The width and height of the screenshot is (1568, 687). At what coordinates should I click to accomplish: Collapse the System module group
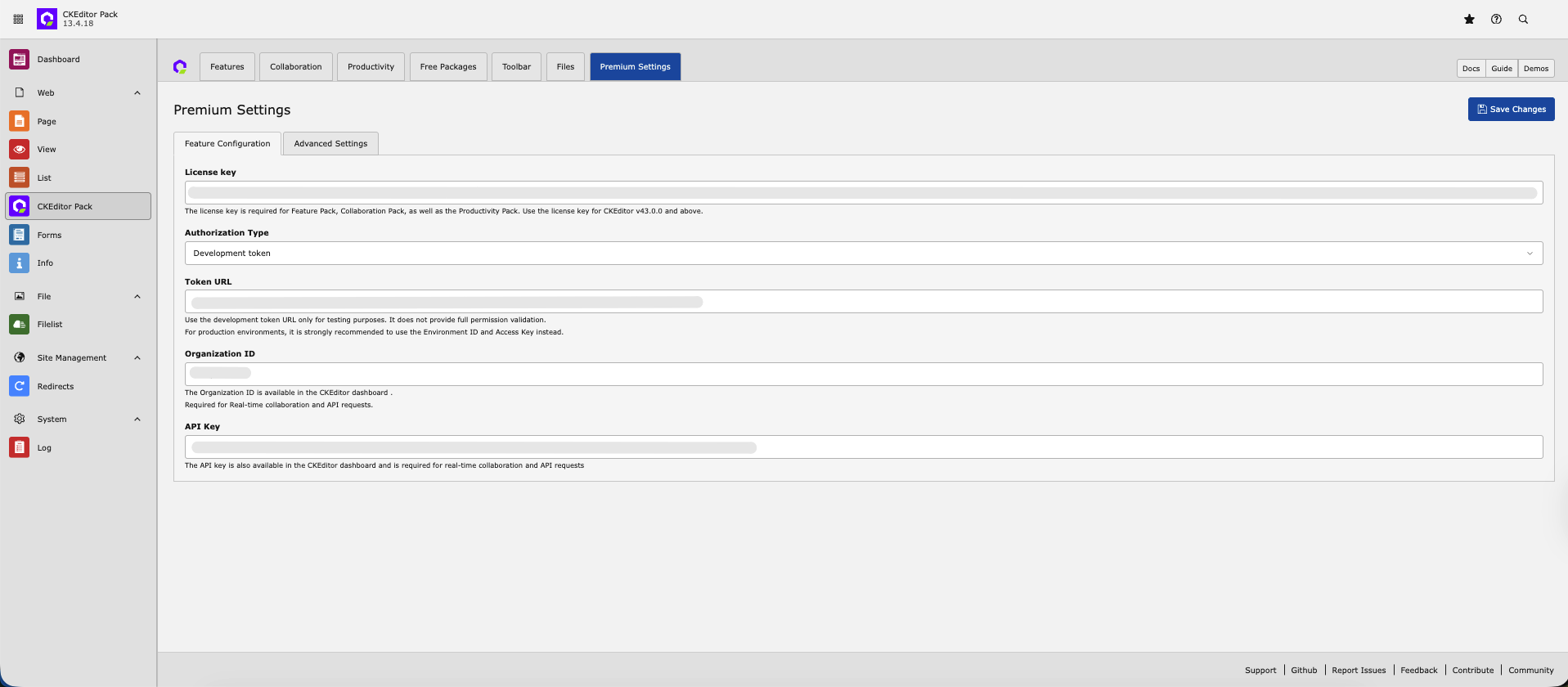point(137,420)
